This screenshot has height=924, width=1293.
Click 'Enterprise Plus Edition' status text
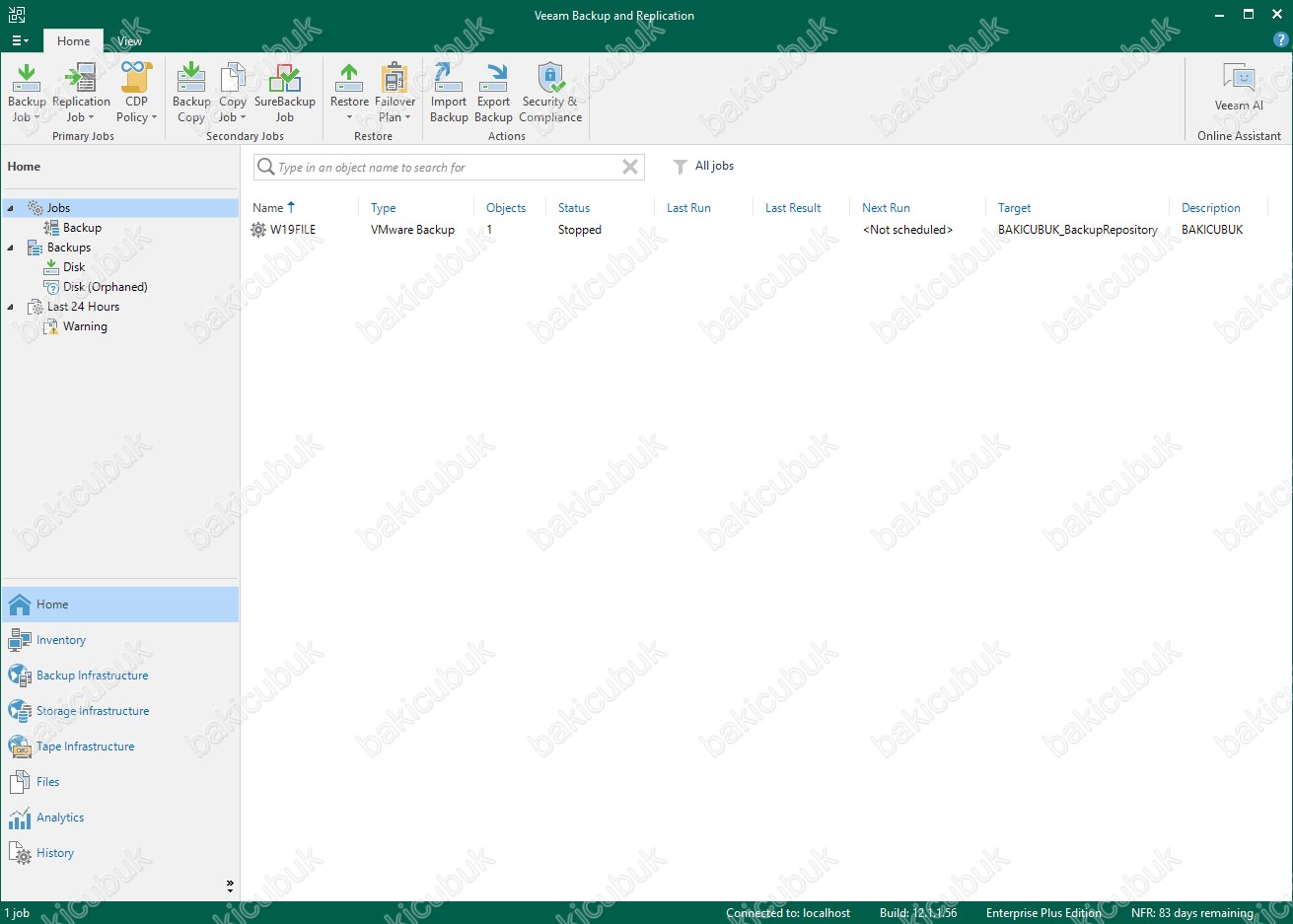[x=1043, y=913]
